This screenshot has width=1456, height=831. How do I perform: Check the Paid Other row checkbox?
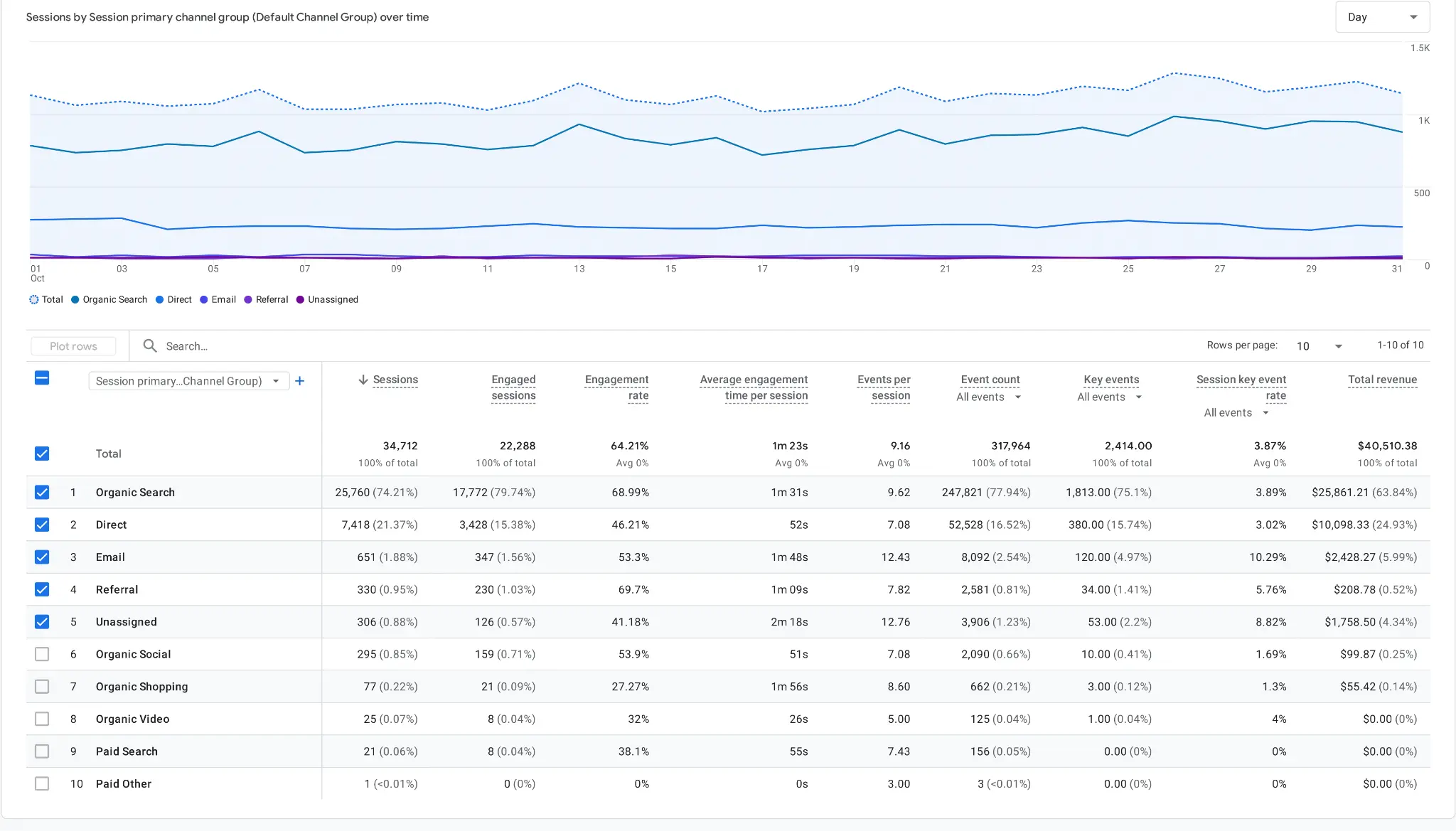42,783
